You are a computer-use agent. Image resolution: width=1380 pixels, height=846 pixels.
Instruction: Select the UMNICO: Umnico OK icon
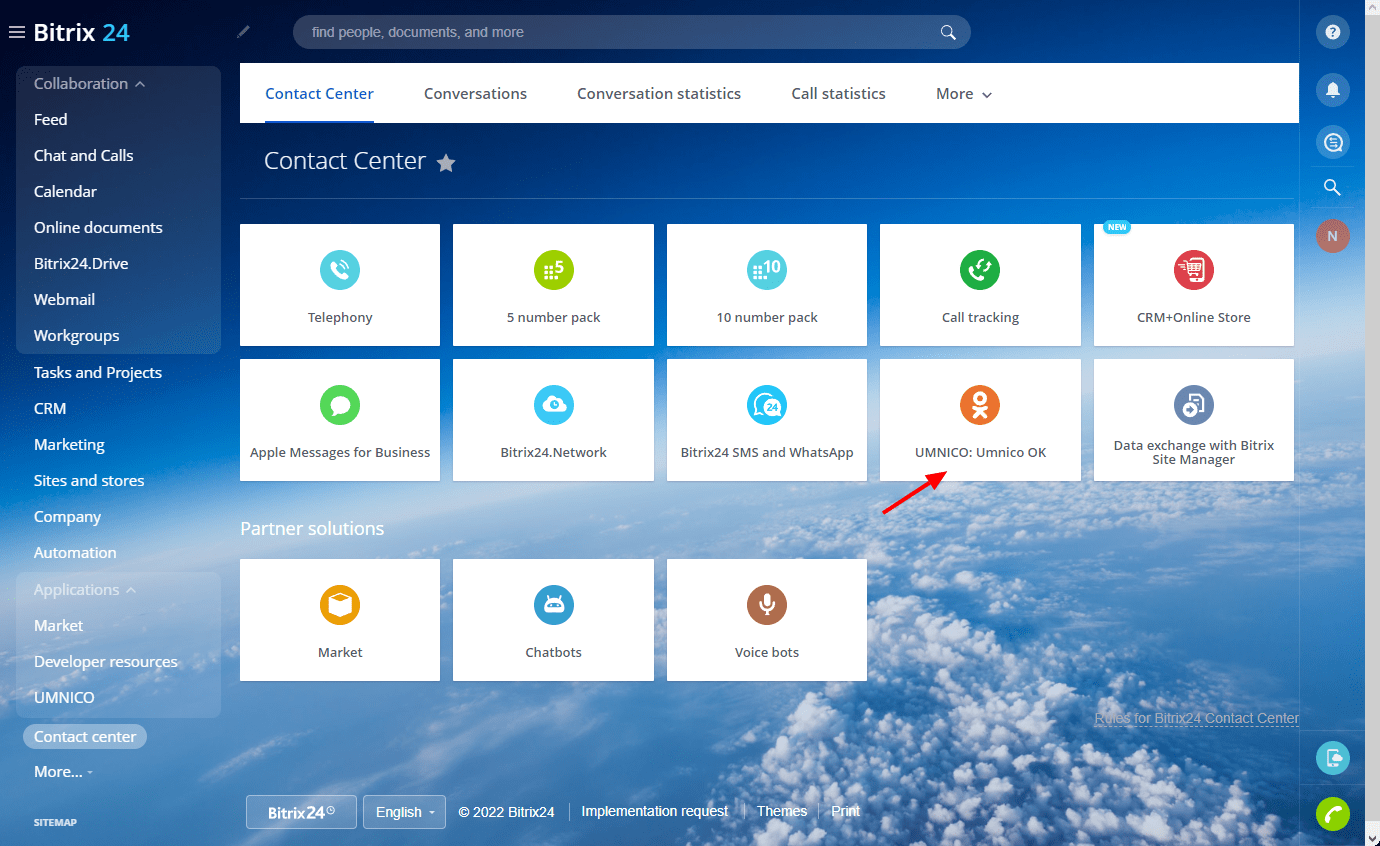(980, 405)
